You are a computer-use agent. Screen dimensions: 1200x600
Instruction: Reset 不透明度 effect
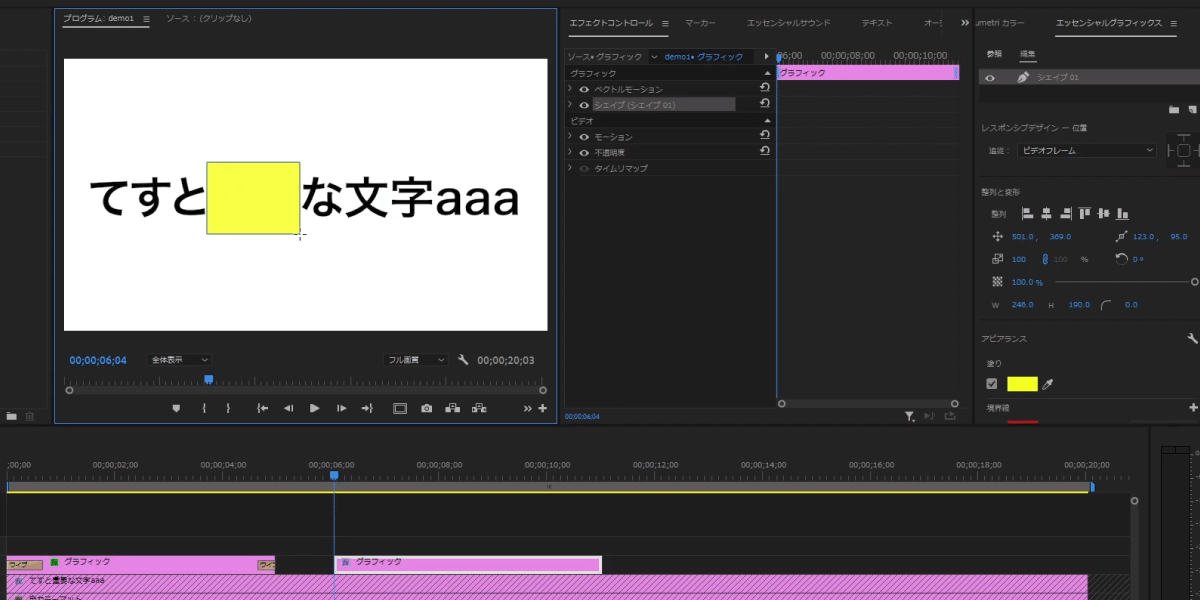pyautogui.click(x=765, y=151)
